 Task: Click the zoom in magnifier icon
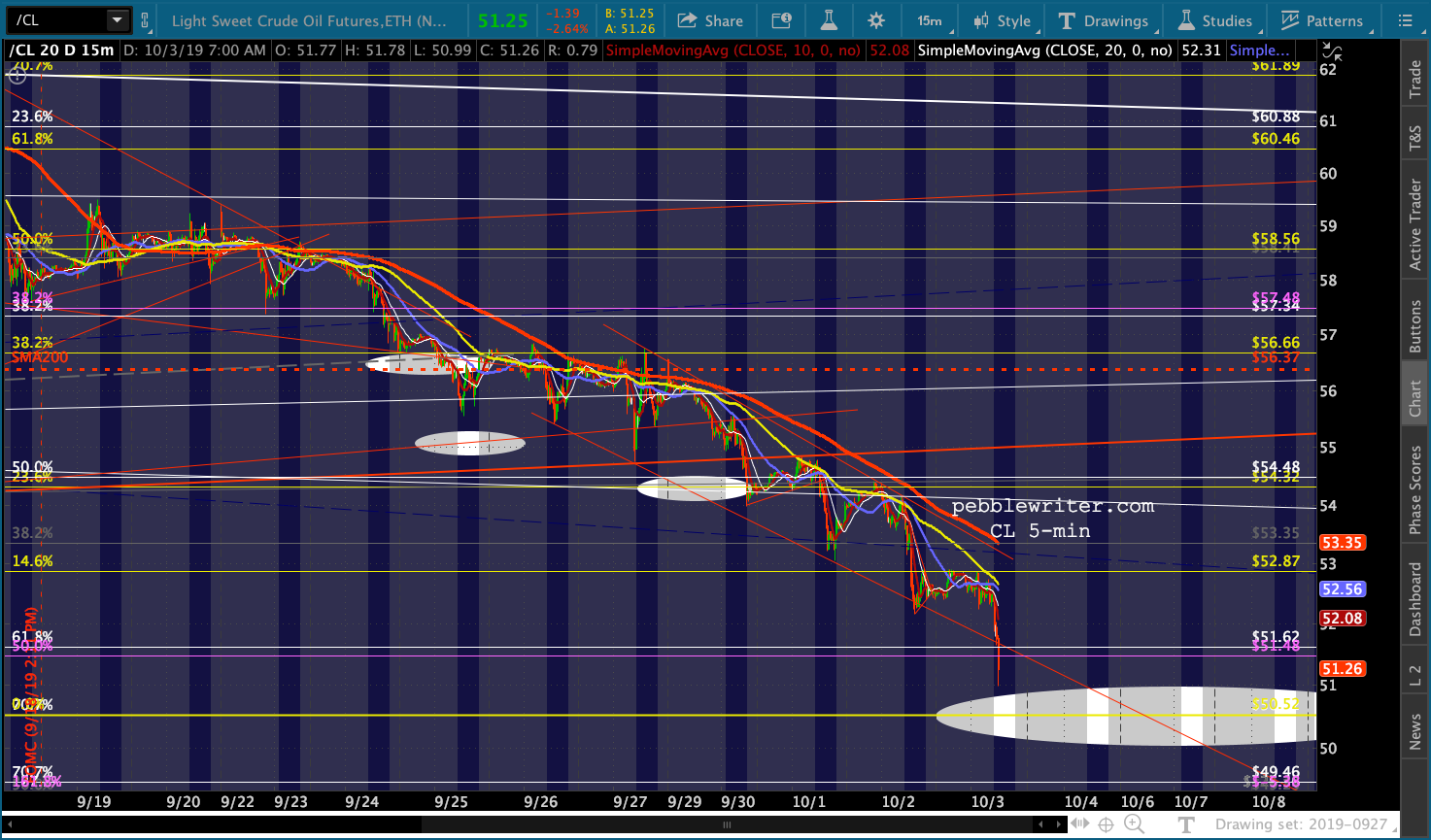(1133, 824)
